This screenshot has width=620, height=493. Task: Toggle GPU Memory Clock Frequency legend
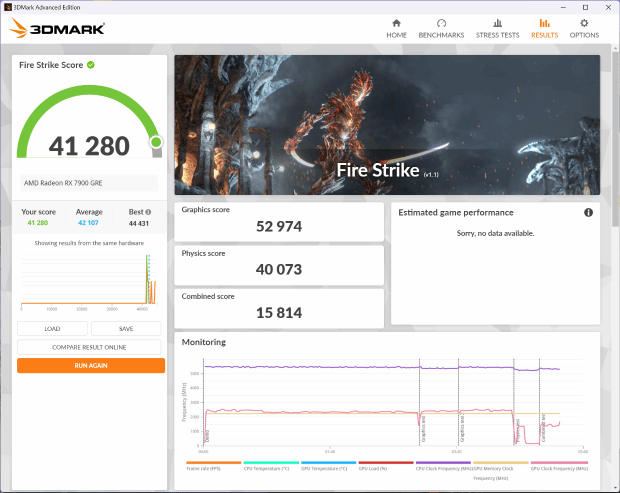501,470
